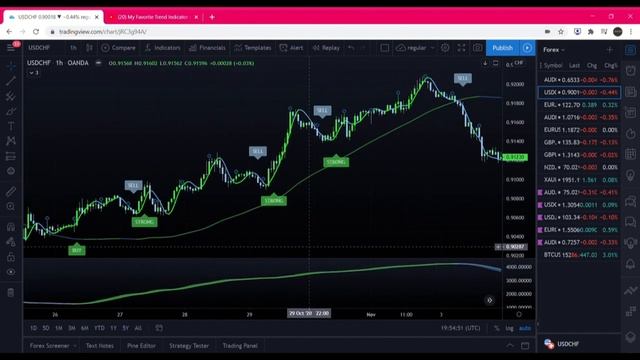Viewport: 640px width, 360px height.
Task: Select BTCUS row in watchlist
Action: tap(579, 255)
